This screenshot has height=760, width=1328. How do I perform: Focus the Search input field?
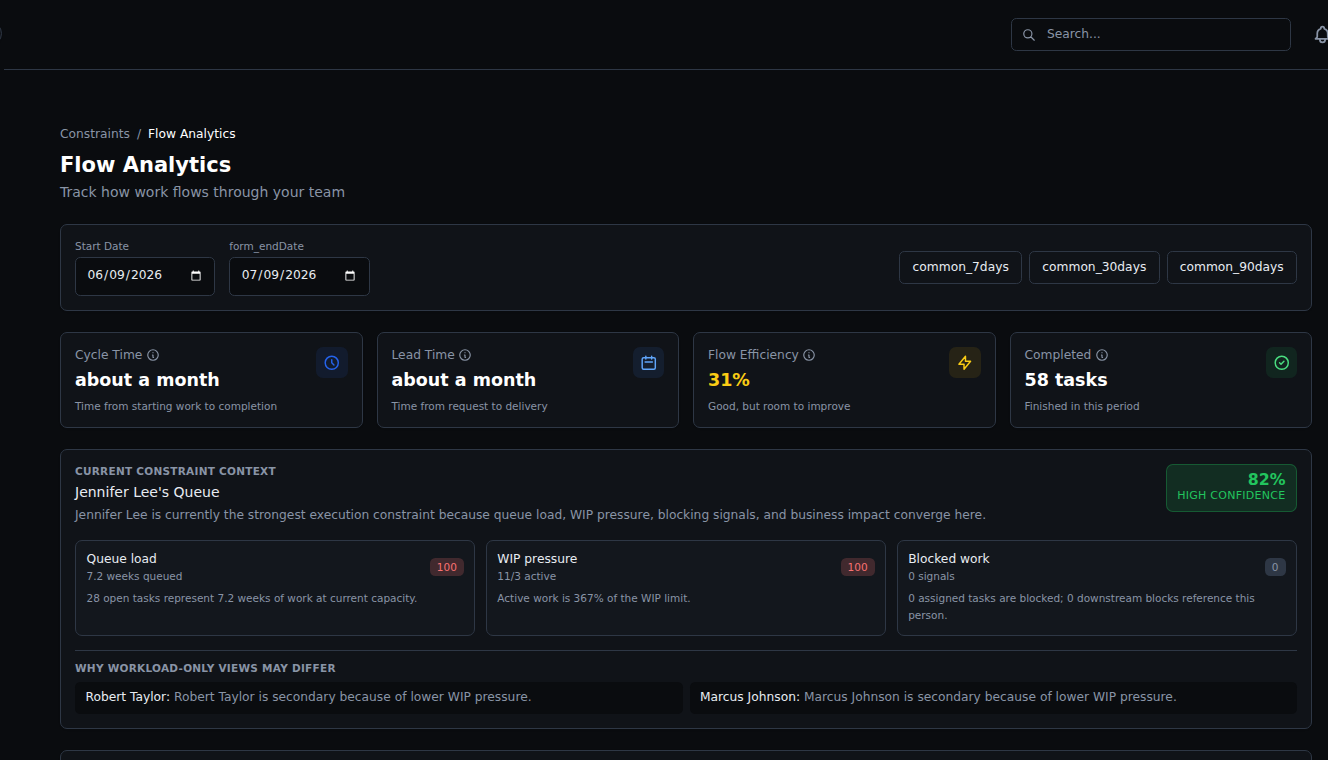coord(1151,34)
